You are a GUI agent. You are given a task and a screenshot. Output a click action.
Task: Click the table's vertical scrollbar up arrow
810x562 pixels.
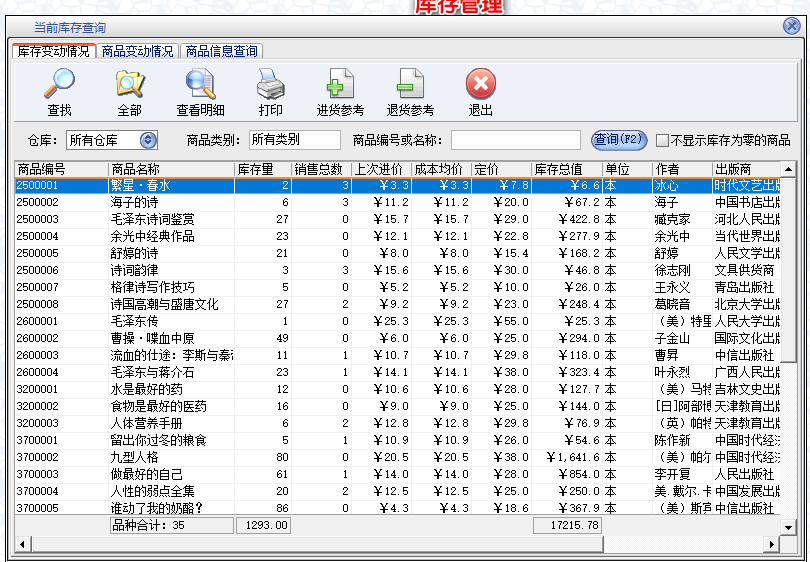coord(788,169)
